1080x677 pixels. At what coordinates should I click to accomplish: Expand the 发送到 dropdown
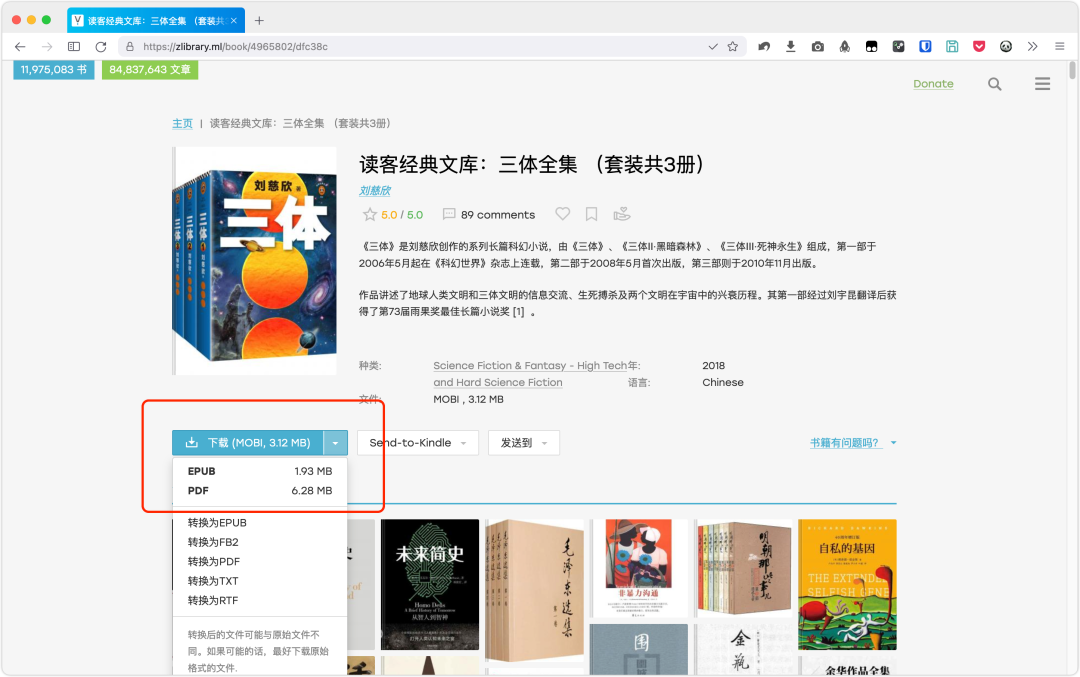coord(523,443)
